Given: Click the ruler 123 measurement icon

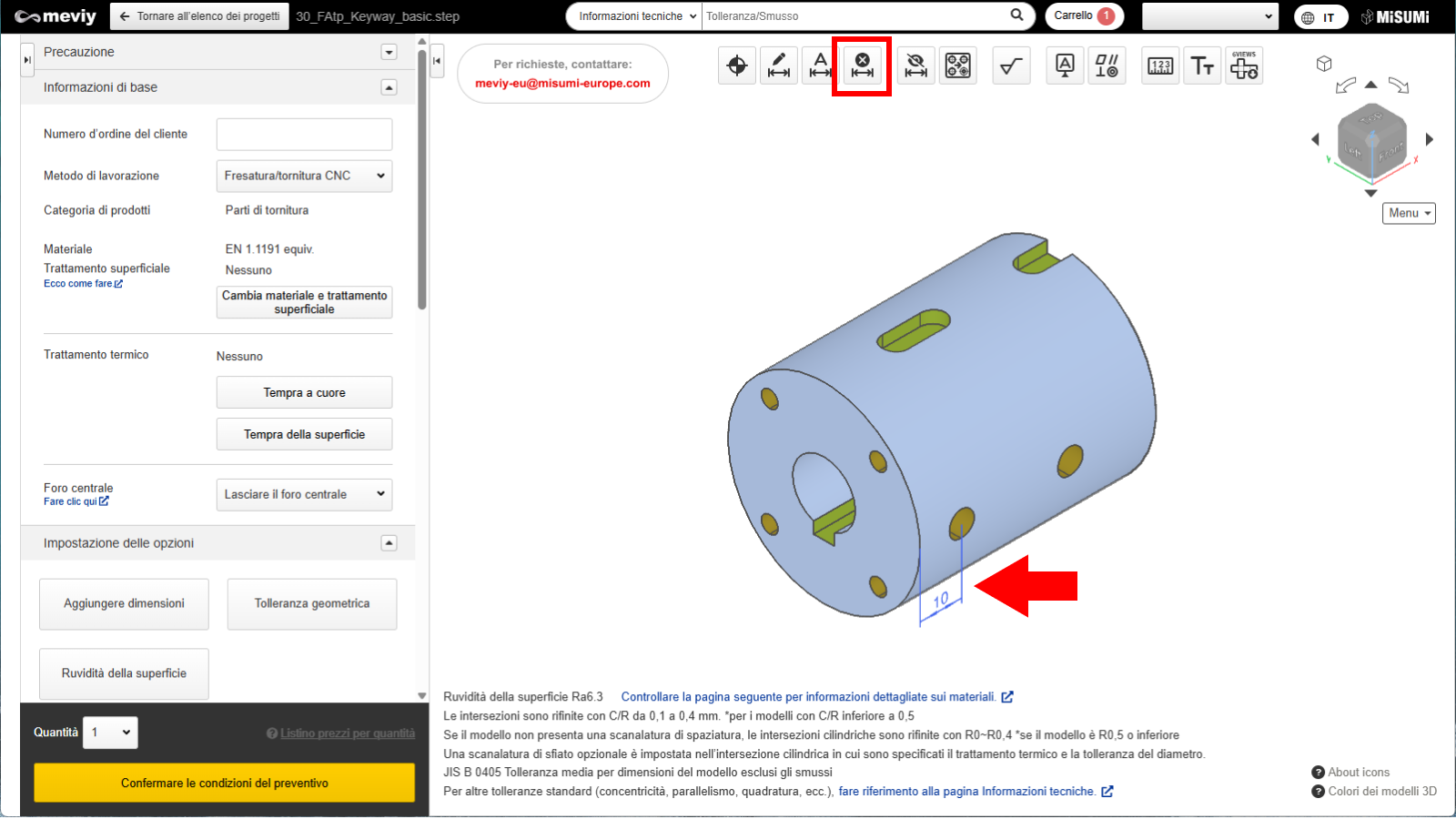Looking at the screenshot, I should [x=1160, y=66].
